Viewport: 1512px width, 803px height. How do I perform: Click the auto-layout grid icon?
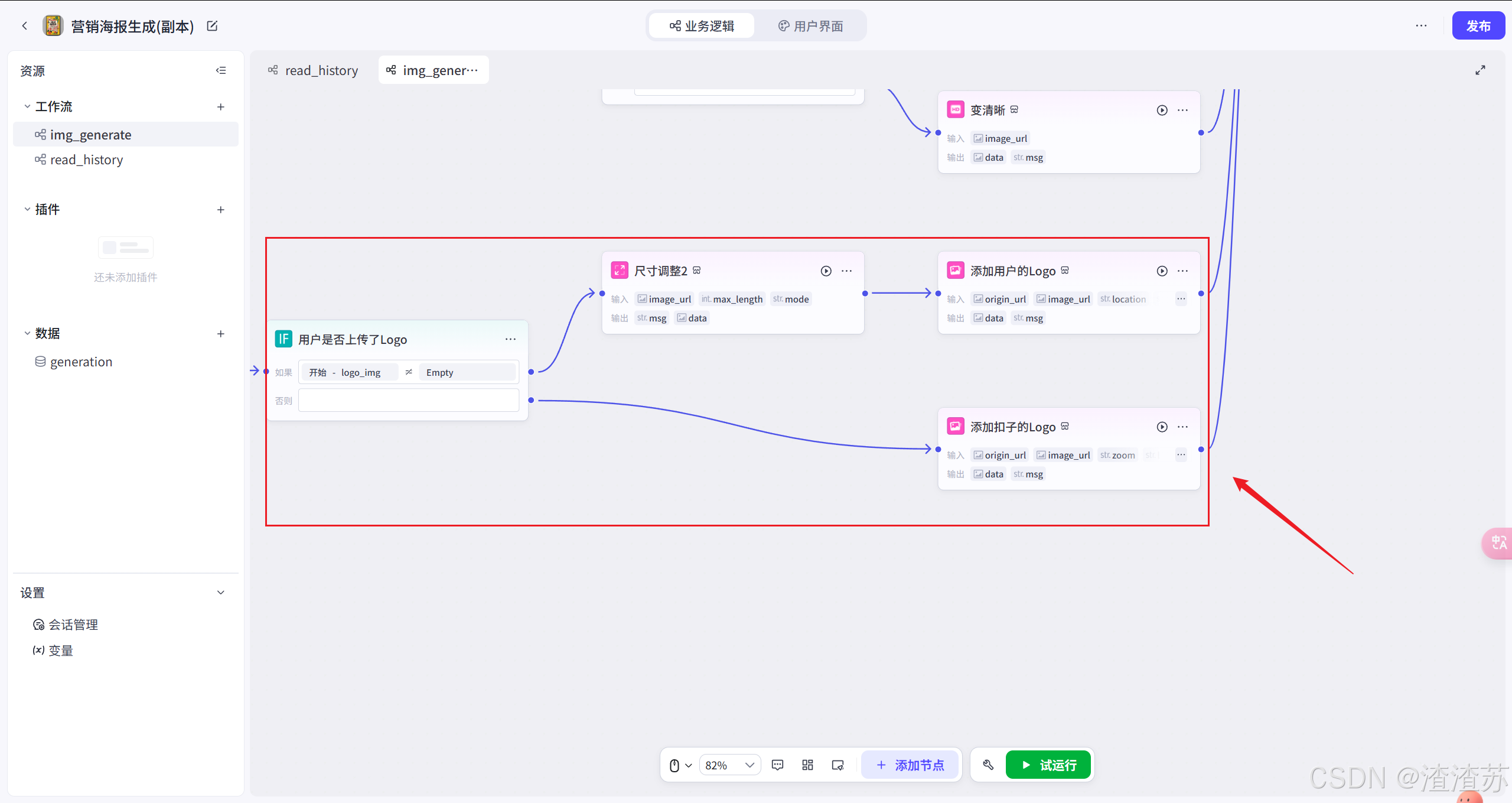[807, 765]
